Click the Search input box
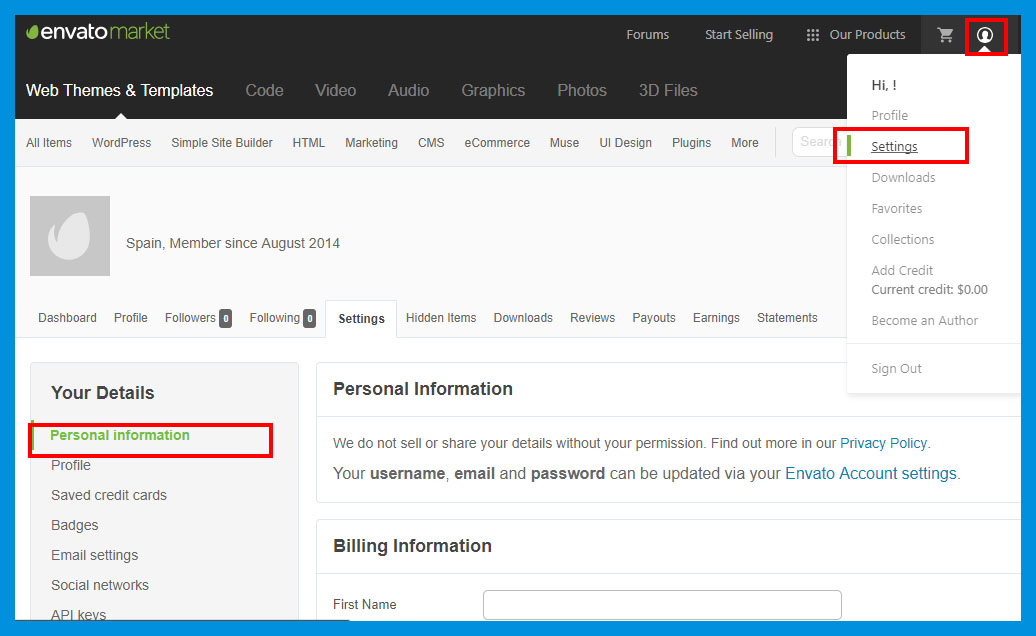This screenshot has width=1036, height=636. [819, 142]
